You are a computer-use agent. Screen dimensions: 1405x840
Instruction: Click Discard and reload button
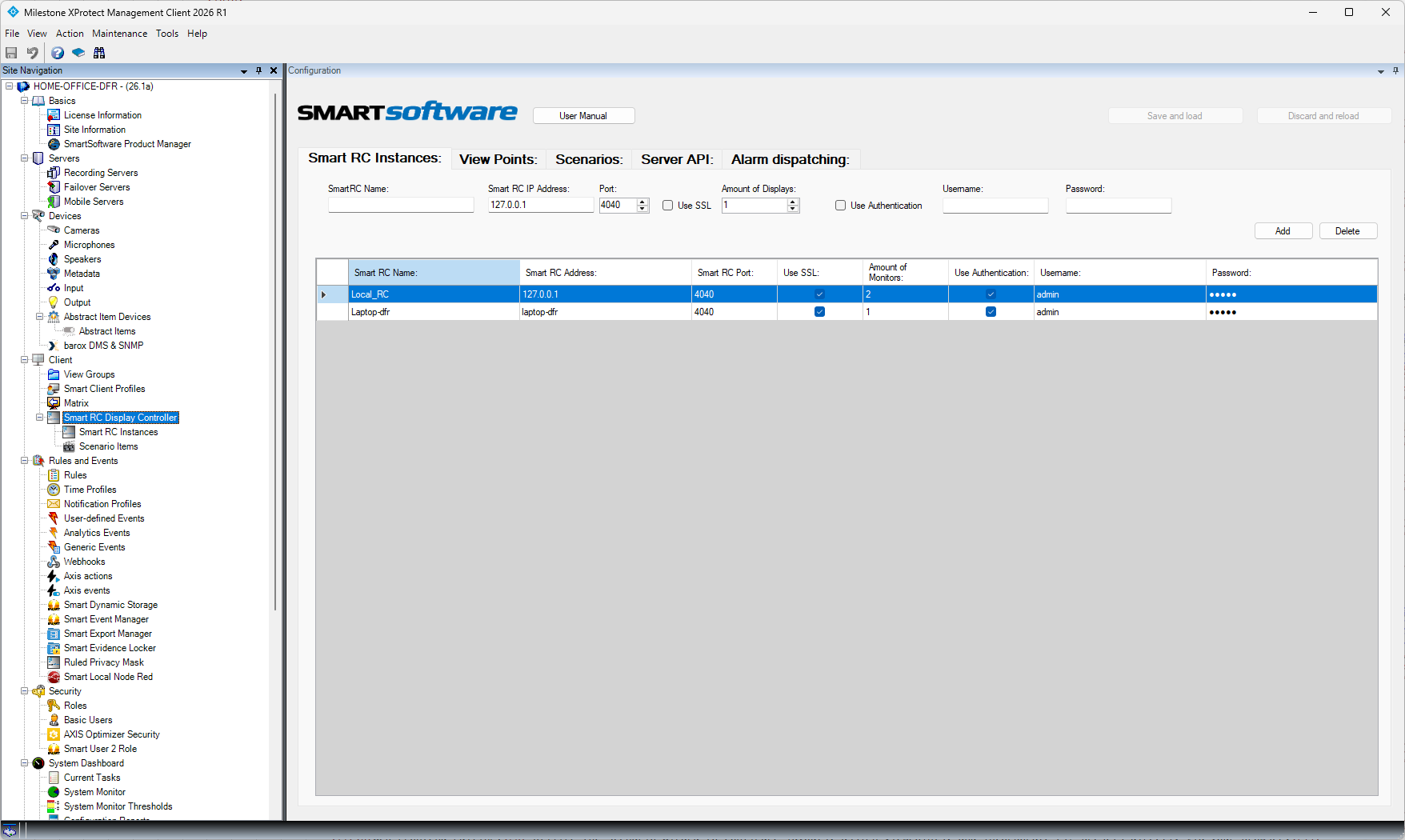1323,116
